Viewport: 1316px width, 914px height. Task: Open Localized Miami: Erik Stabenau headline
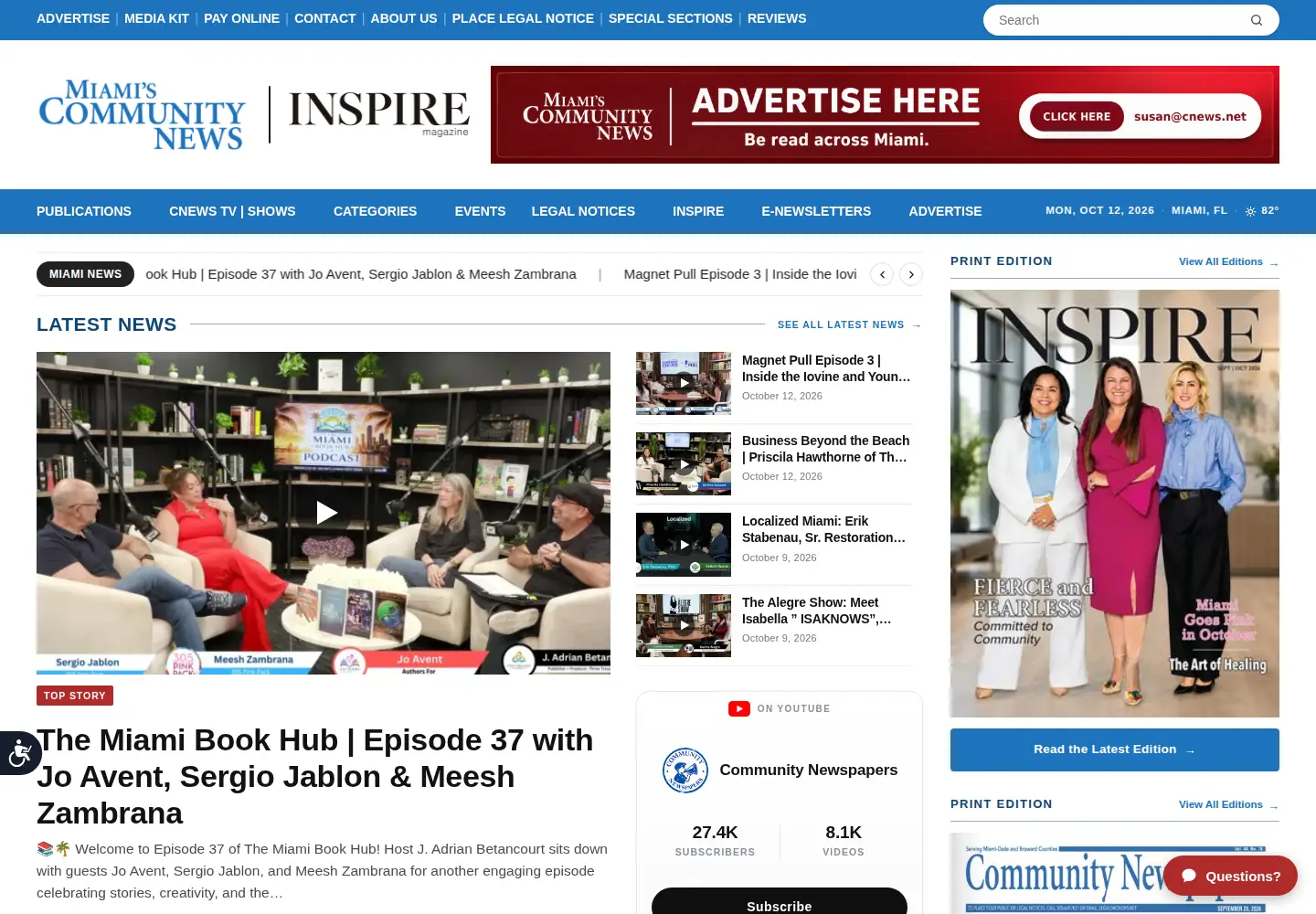click(824, 529)
